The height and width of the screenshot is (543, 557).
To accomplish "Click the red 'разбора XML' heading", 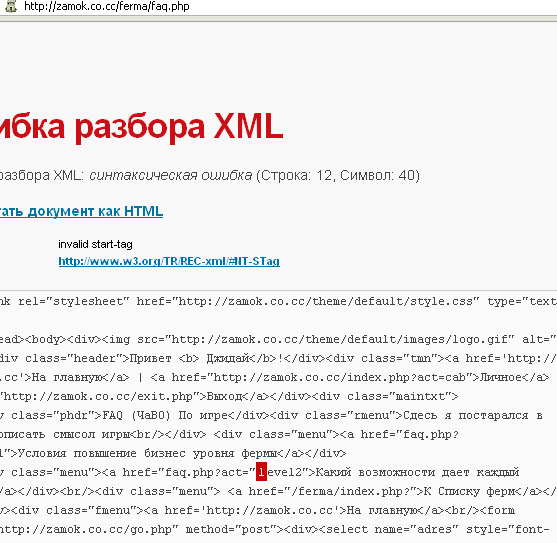I will (x=179, y=127).
